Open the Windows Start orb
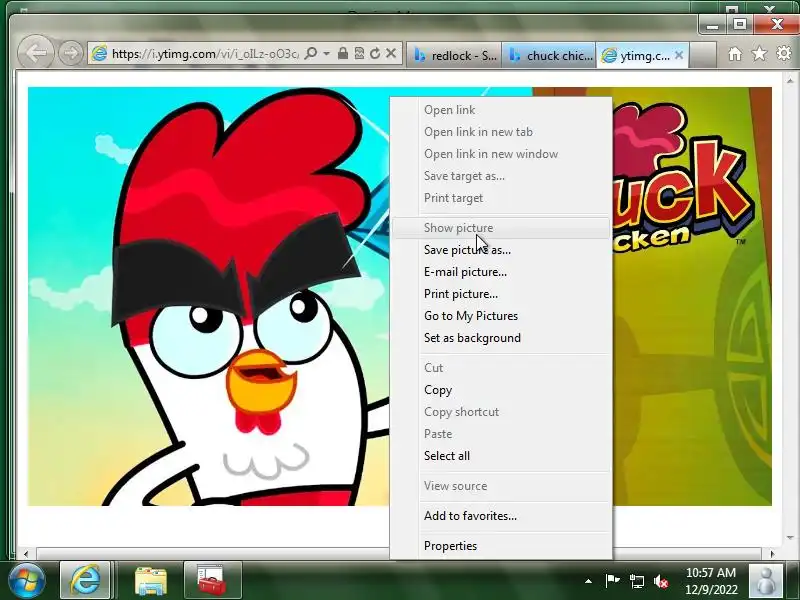This screenshot has width=800, height=600. pos(26,581)
